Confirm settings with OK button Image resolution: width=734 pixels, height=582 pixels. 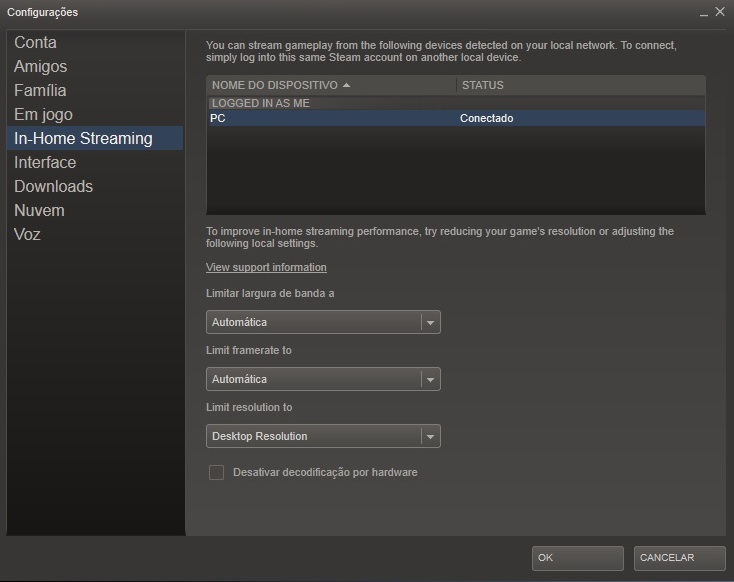click(578, 558)
